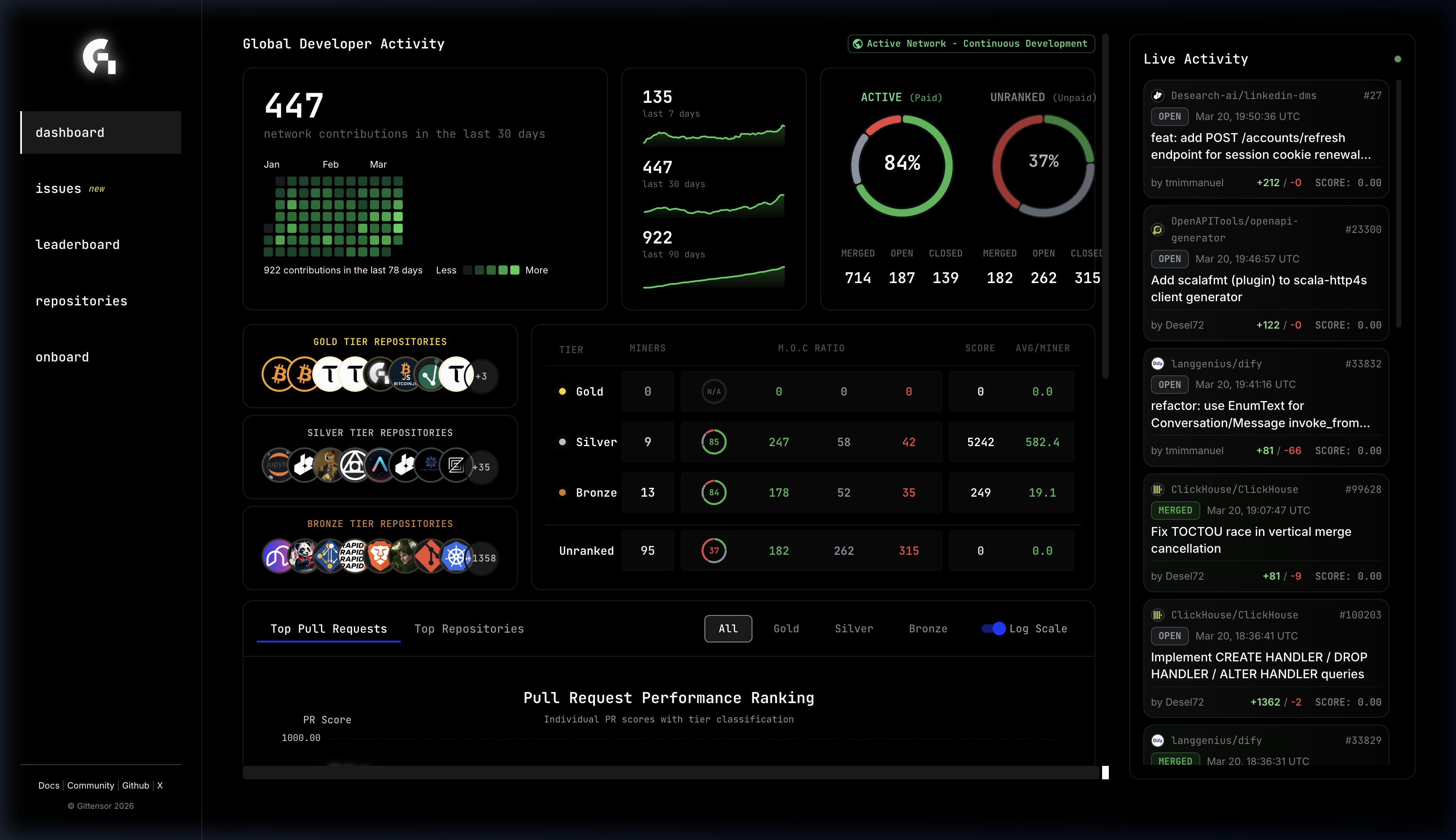Click ClickHouse repo icon on PR #99628
This screenshot has width=1456, height=840.
tap(1157, 490)
